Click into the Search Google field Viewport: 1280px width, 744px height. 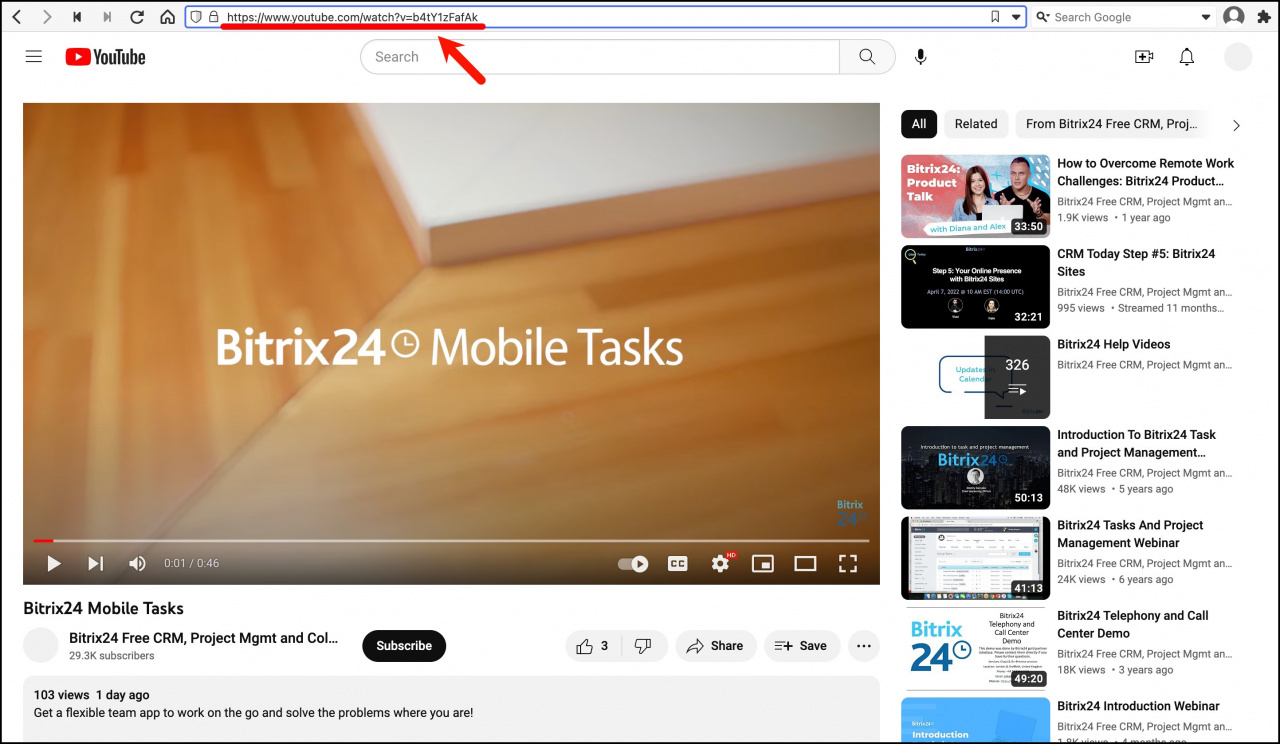pos(1124,17)
